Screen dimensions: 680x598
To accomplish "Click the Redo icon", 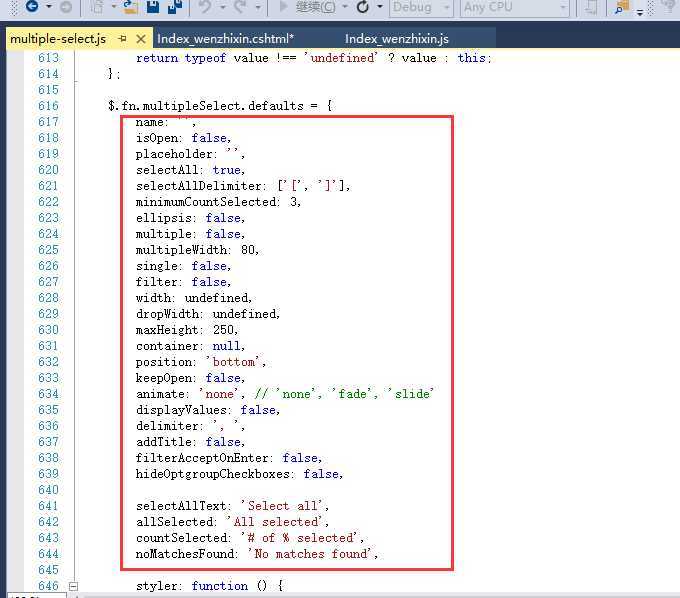I will click(x=240, y=7).
